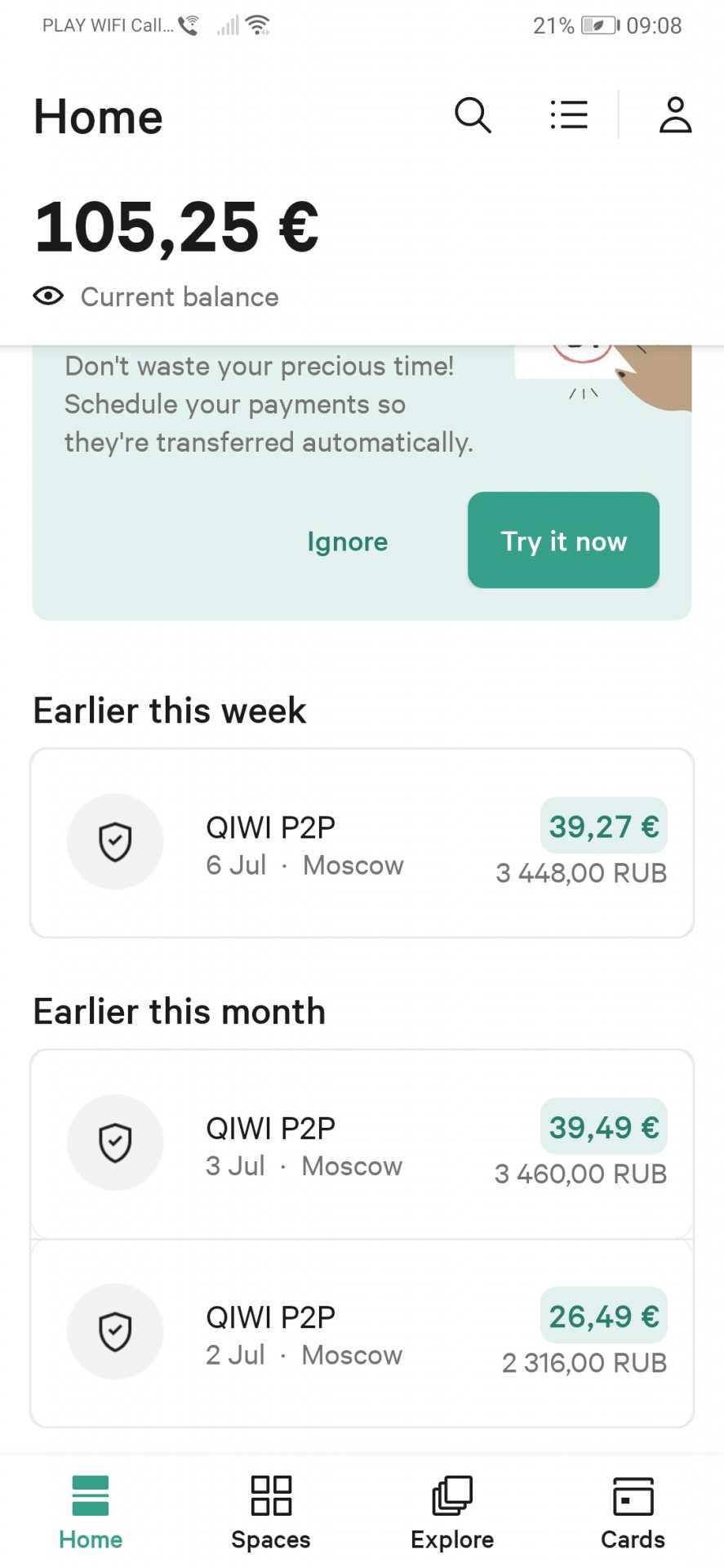Switch to the Explore tab
724x1568 pixels.
point(451,1512)
